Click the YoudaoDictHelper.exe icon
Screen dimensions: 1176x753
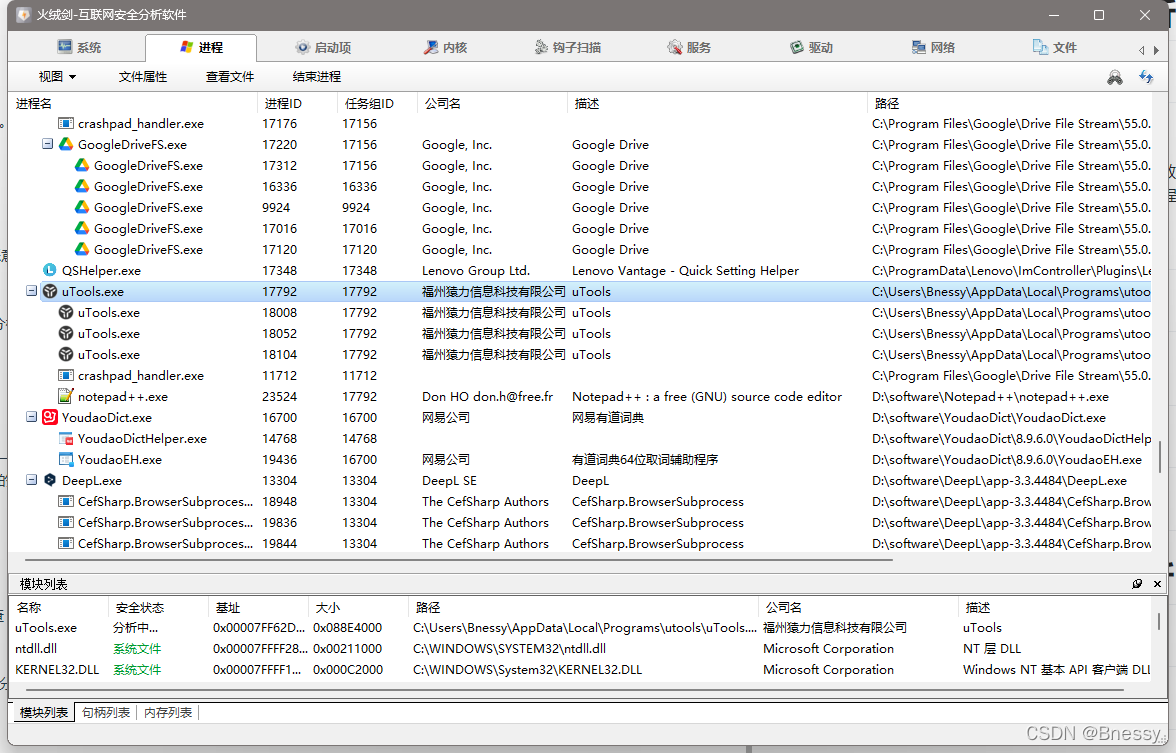click(x=66, y=438)
